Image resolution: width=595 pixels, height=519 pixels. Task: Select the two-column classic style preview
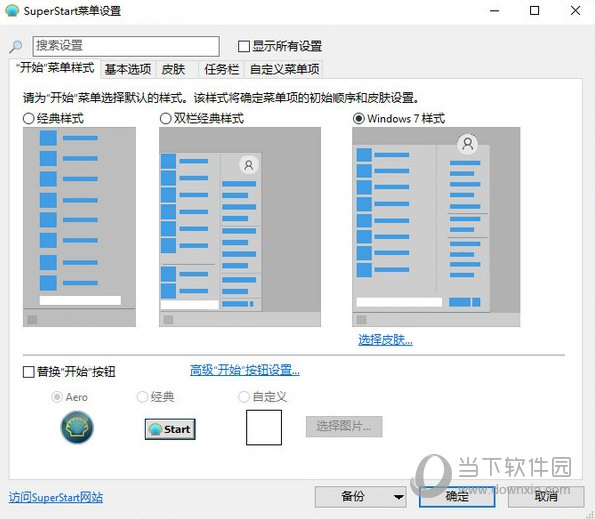(240, 227)
